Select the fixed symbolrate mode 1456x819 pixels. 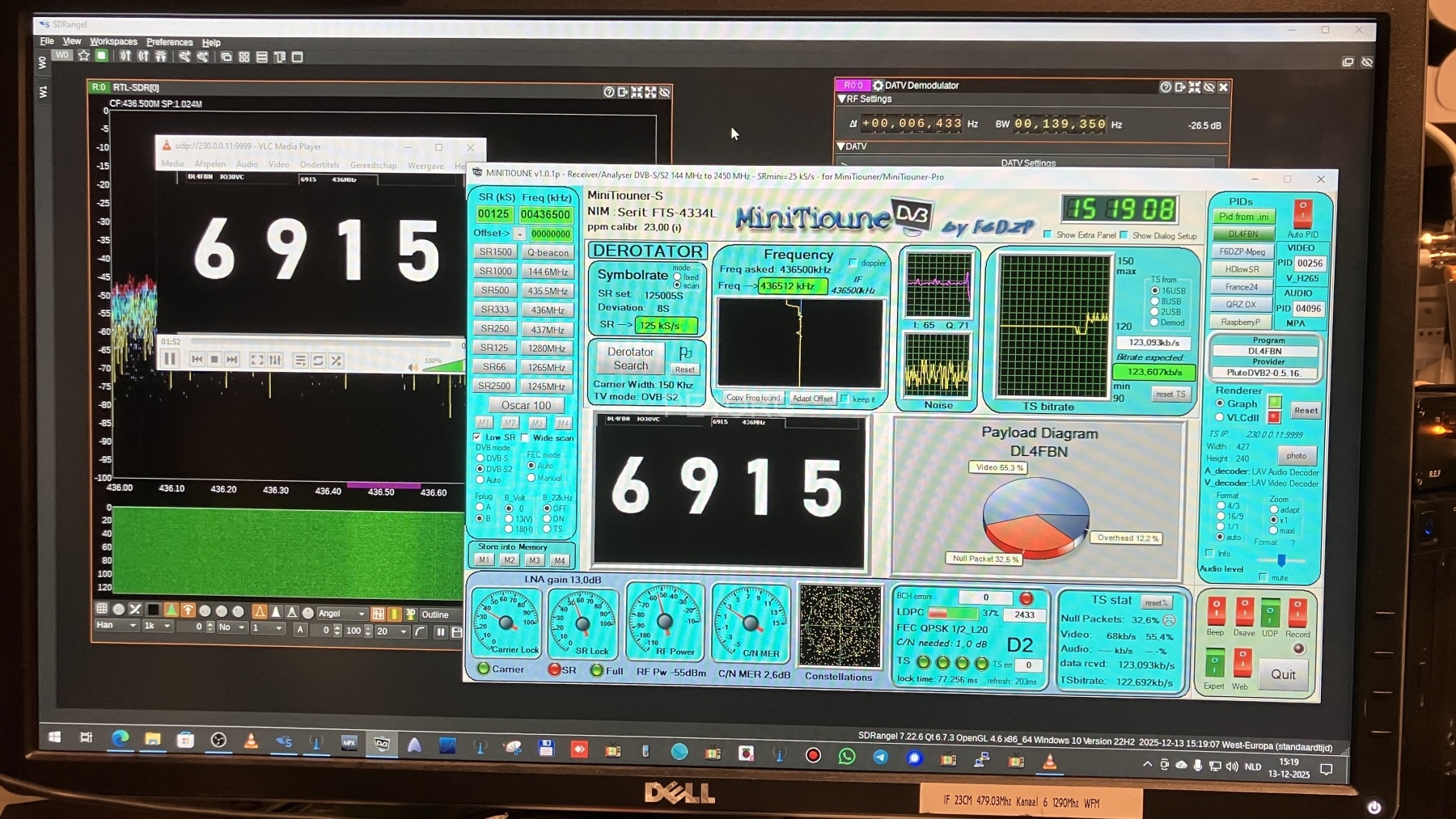(677, 277)
